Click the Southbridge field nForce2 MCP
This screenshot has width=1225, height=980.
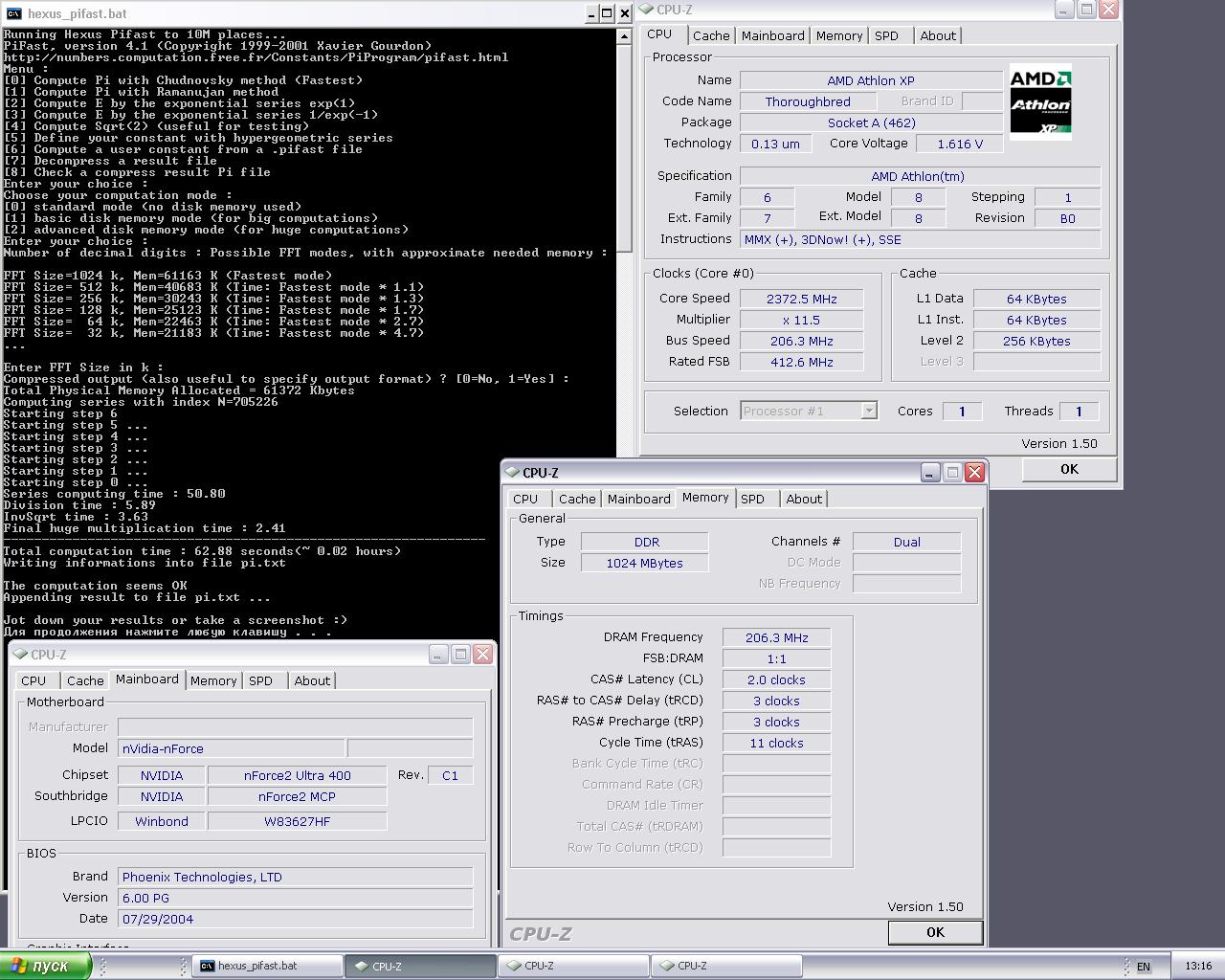click(297, 796)
